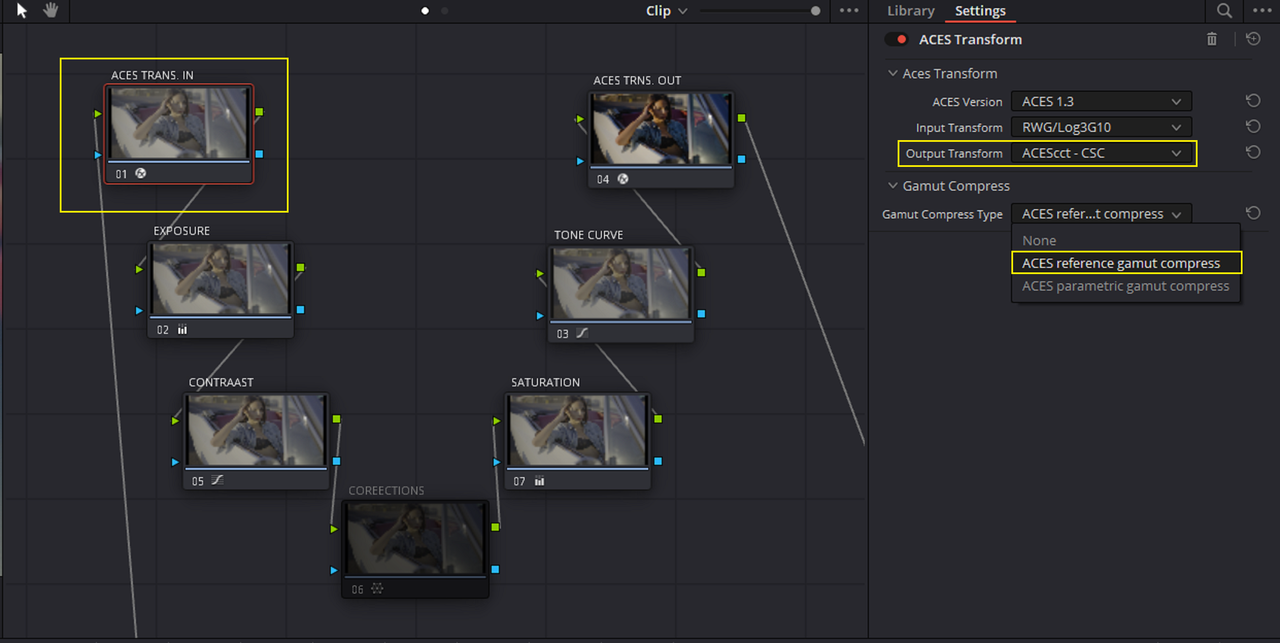Screen dimensions: 1280x643
Task: Select the EXPOSURE node thumbnail
Action: 221,279
